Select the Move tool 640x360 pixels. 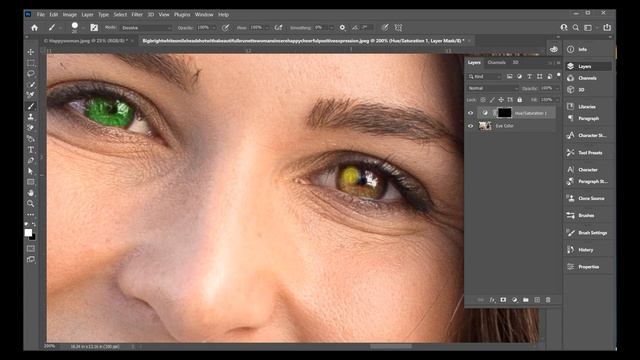pyautogui.click(x=31, y=52)
